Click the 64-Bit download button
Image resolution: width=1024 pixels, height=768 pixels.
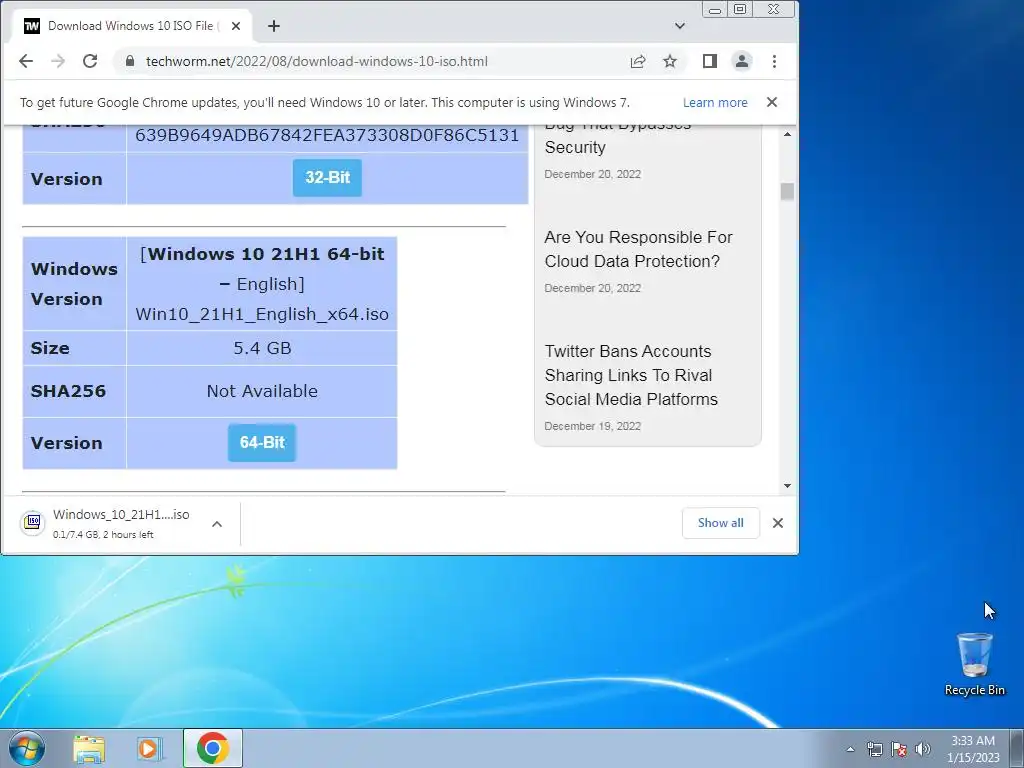[x=262, y=443]
